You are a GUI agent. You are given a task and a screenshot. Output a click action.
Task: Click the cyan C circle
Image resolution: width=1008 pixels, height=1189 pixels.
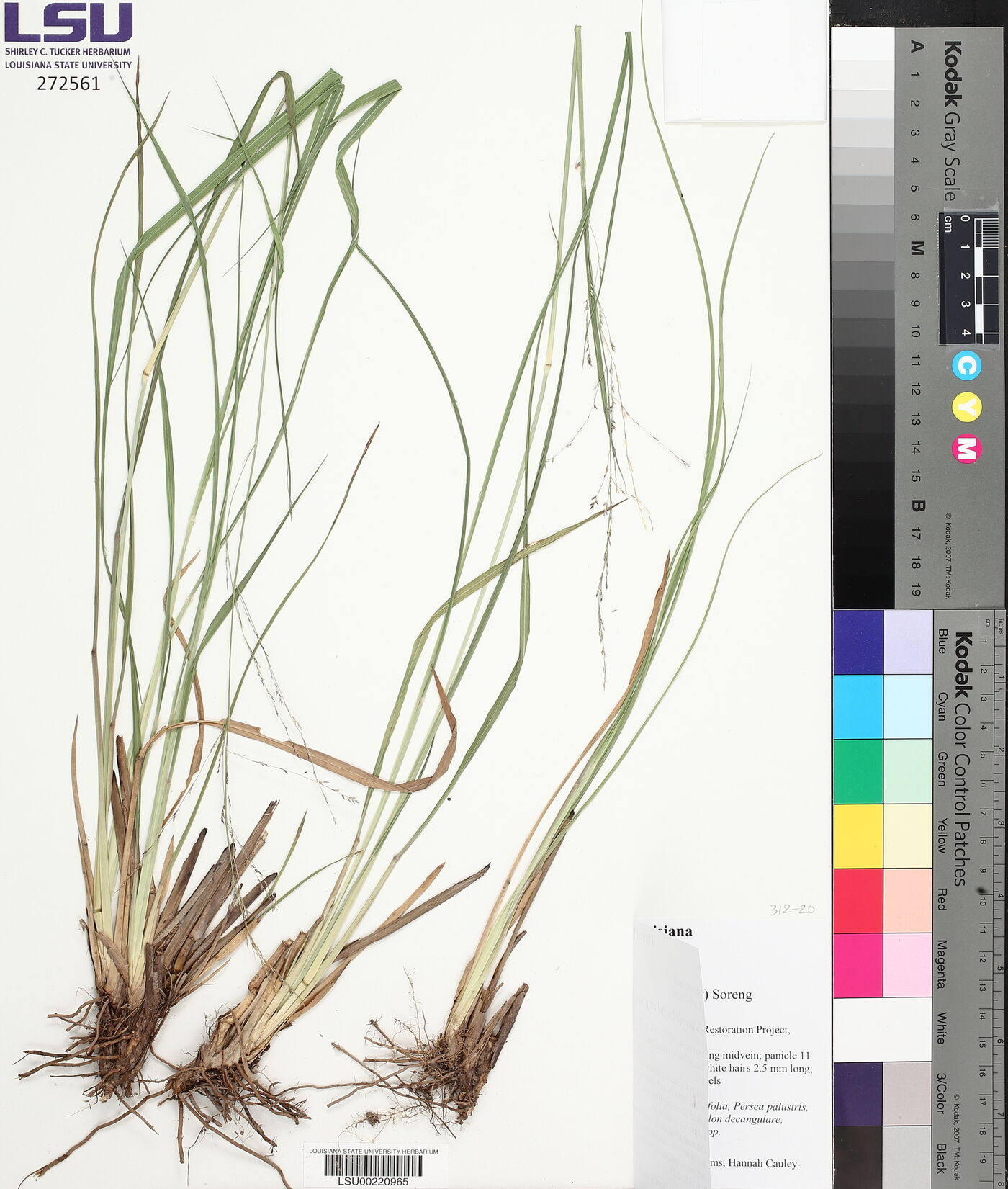[x=966, y=367]
